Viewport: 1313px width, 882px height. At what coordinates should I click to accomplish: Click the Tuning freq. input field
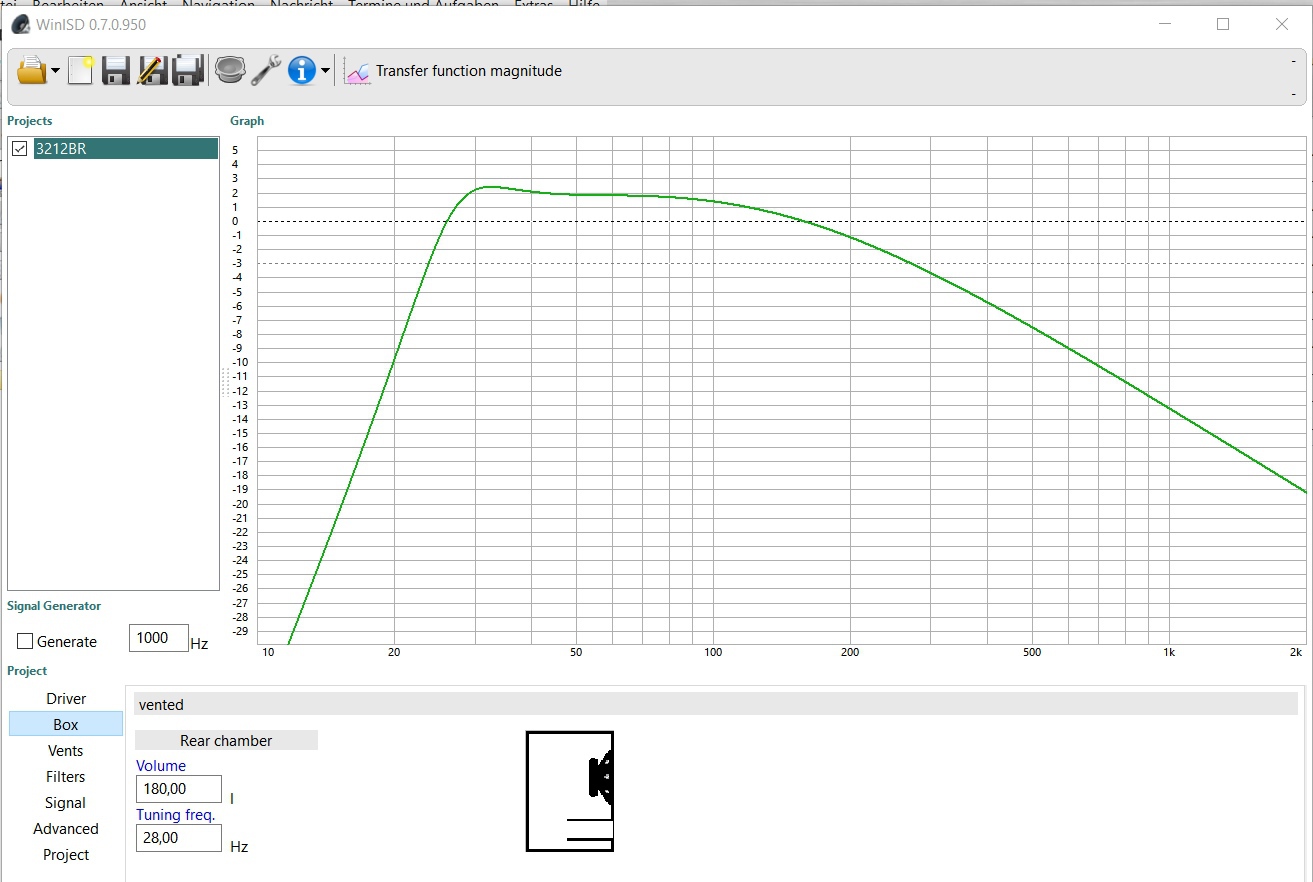coord(178,838)
